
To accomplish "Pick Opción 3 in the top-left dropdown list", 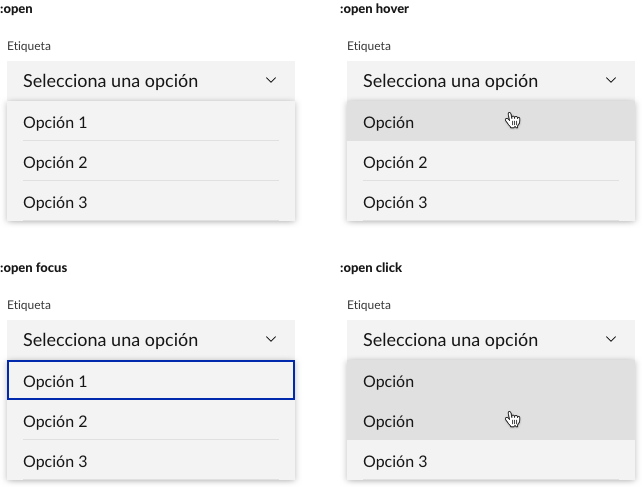I will pyautogui.click(x=55, y=202).
